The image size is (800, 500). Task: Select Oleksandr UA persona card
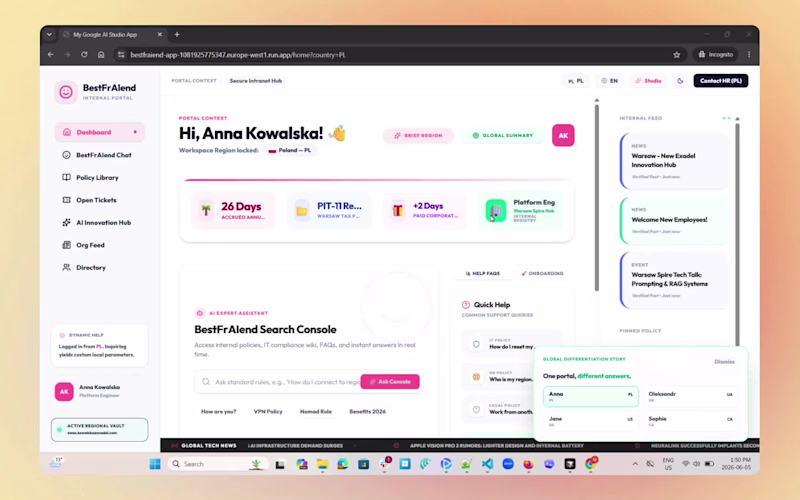(690, 396)
